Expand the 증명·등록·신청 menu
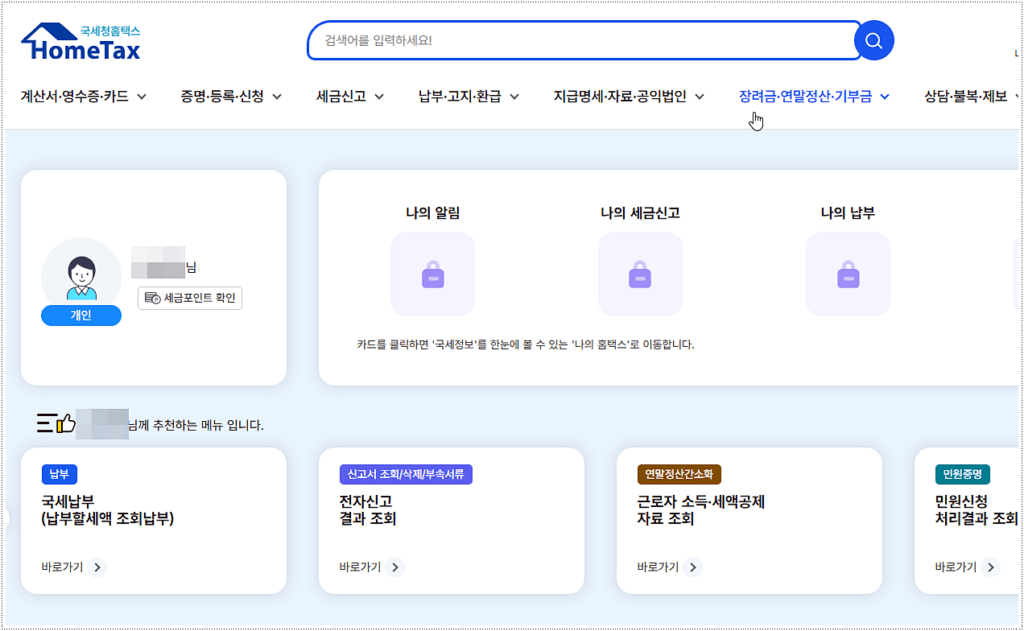The width and height of the screenshot is (1024, 631). tap(231, 97)
